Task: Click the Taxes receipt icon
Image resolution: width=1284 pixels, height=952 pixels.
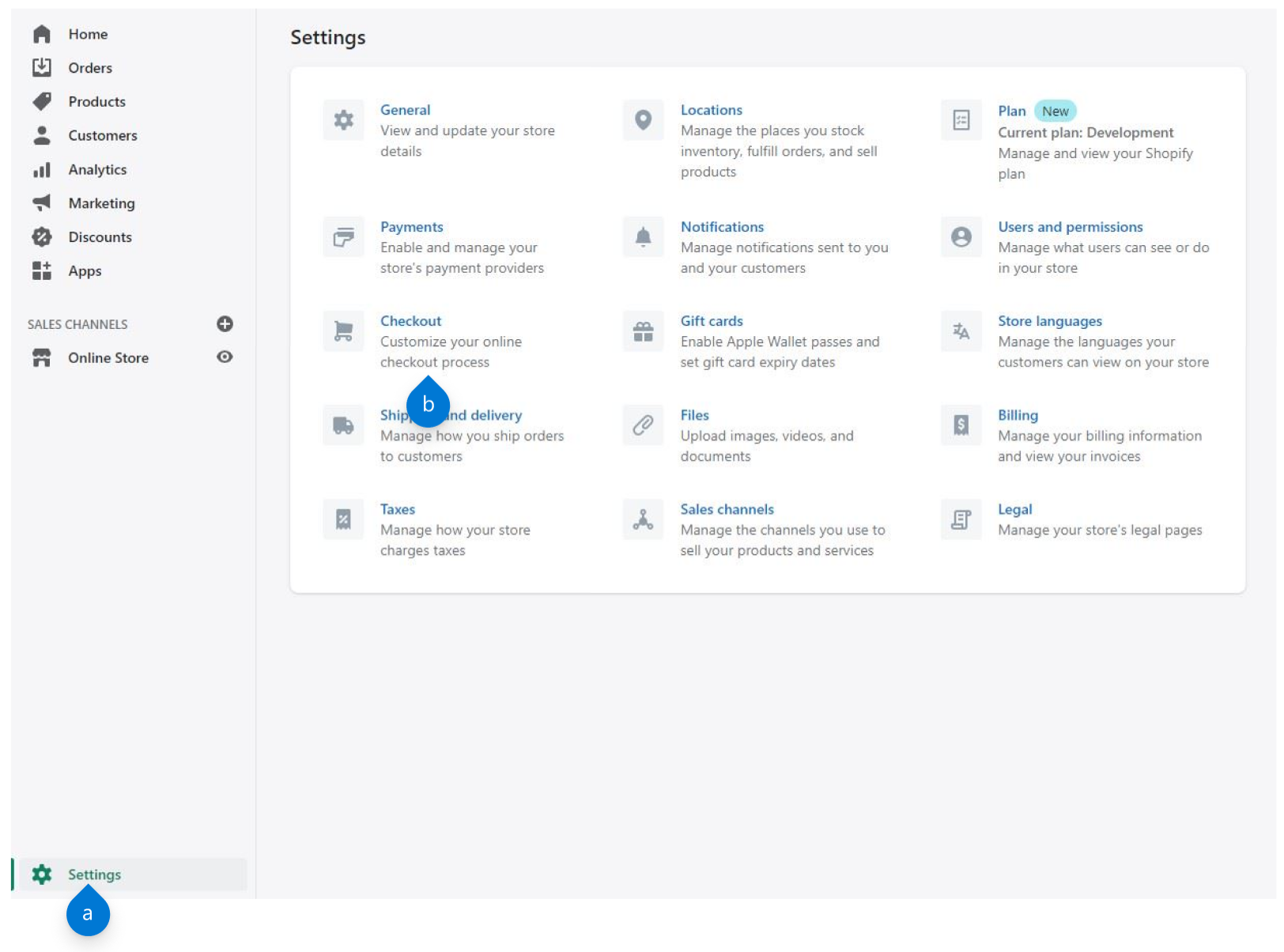Action: 343,519
